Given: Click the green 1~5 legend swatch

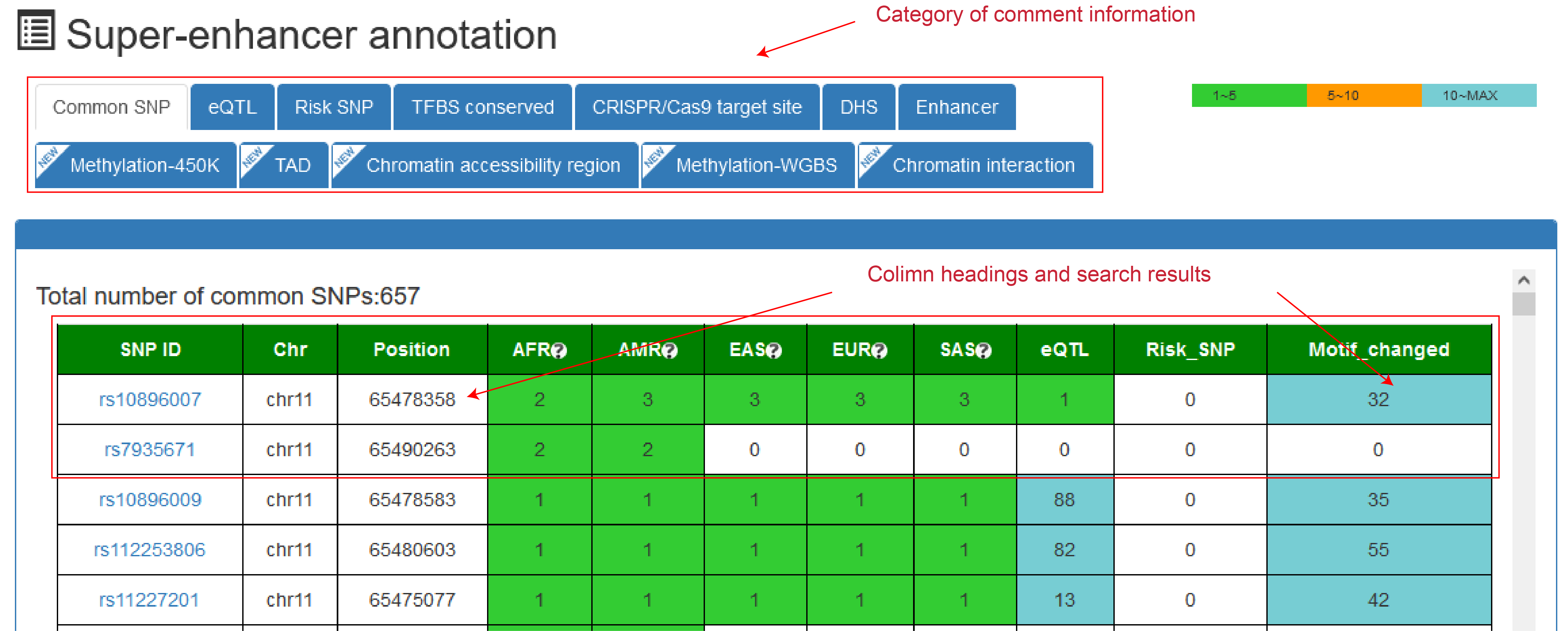Looking at the screenshot, I should click(1249, 96).
